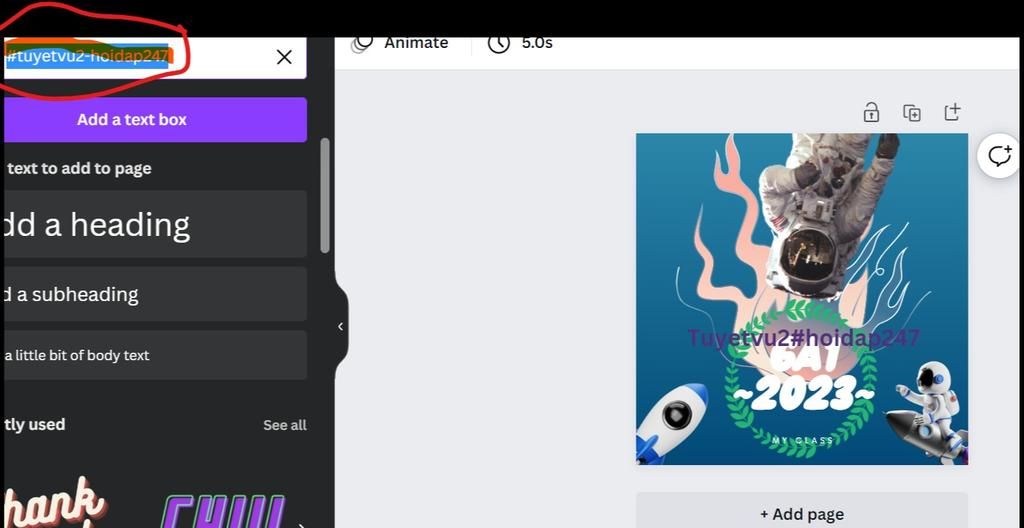Select the Tuyetvu2#hoidap247 text on canvas
This screenshot has width=1024, height=528.
pyautogui.click(x=804, y=338)
